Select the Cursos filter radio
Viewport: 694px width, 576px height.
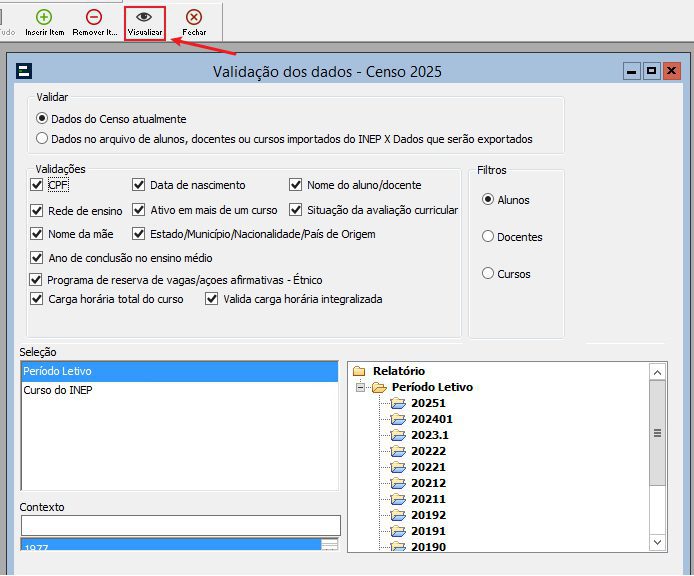488,273
